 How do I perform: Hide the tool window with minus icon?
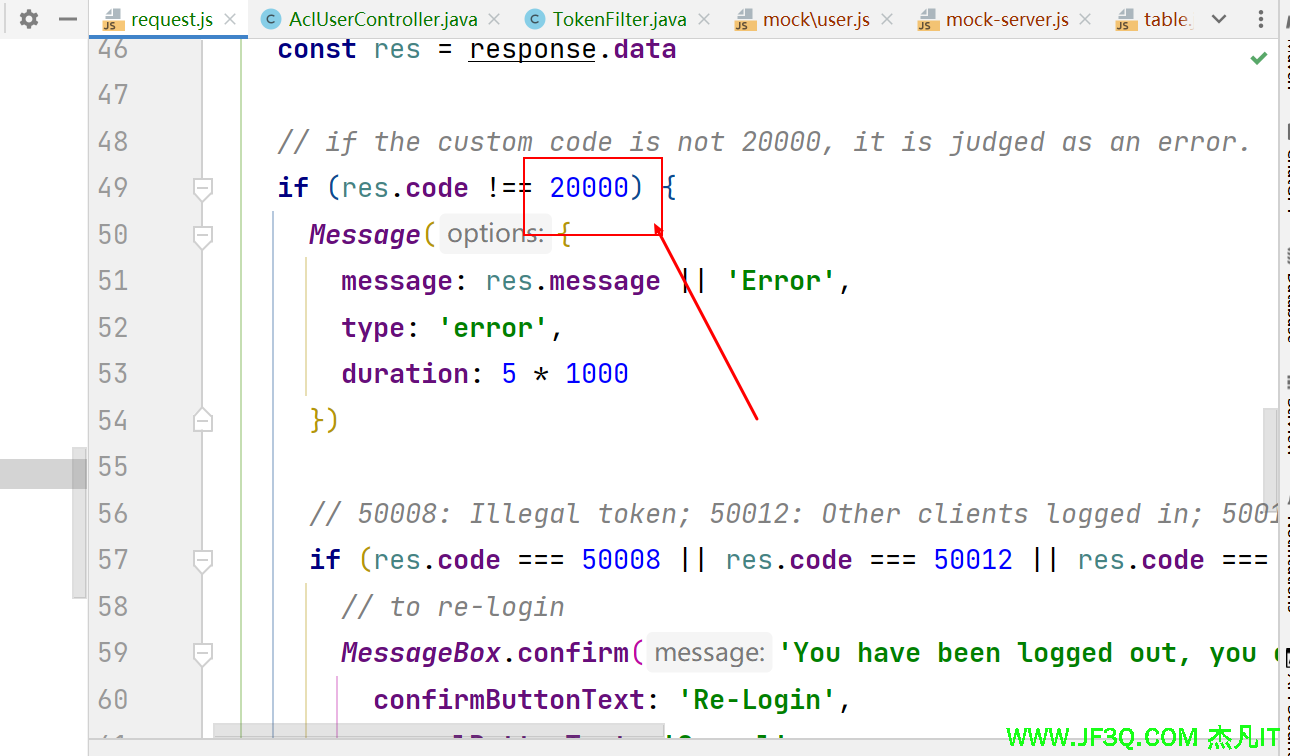(x=67, y=19)
